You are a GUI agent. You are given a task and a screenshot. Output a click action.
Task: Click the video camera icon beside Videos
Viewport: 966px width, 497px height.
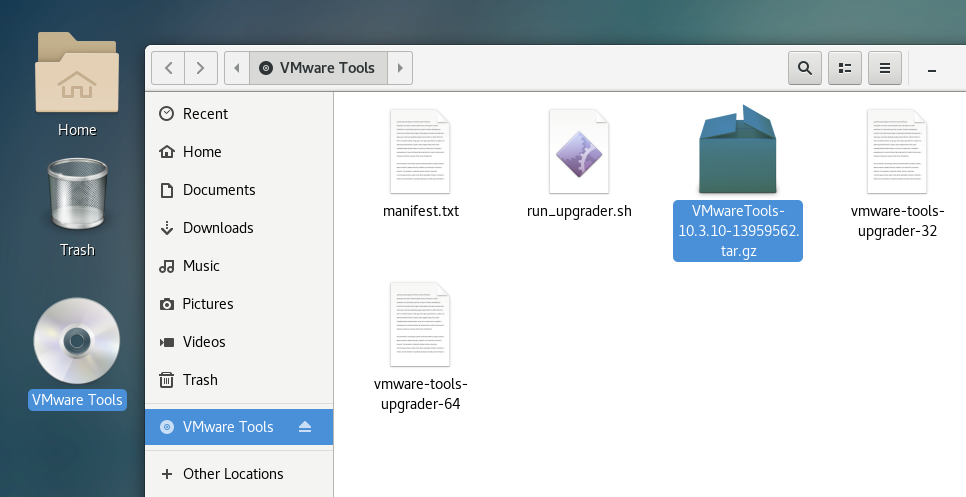166,342
